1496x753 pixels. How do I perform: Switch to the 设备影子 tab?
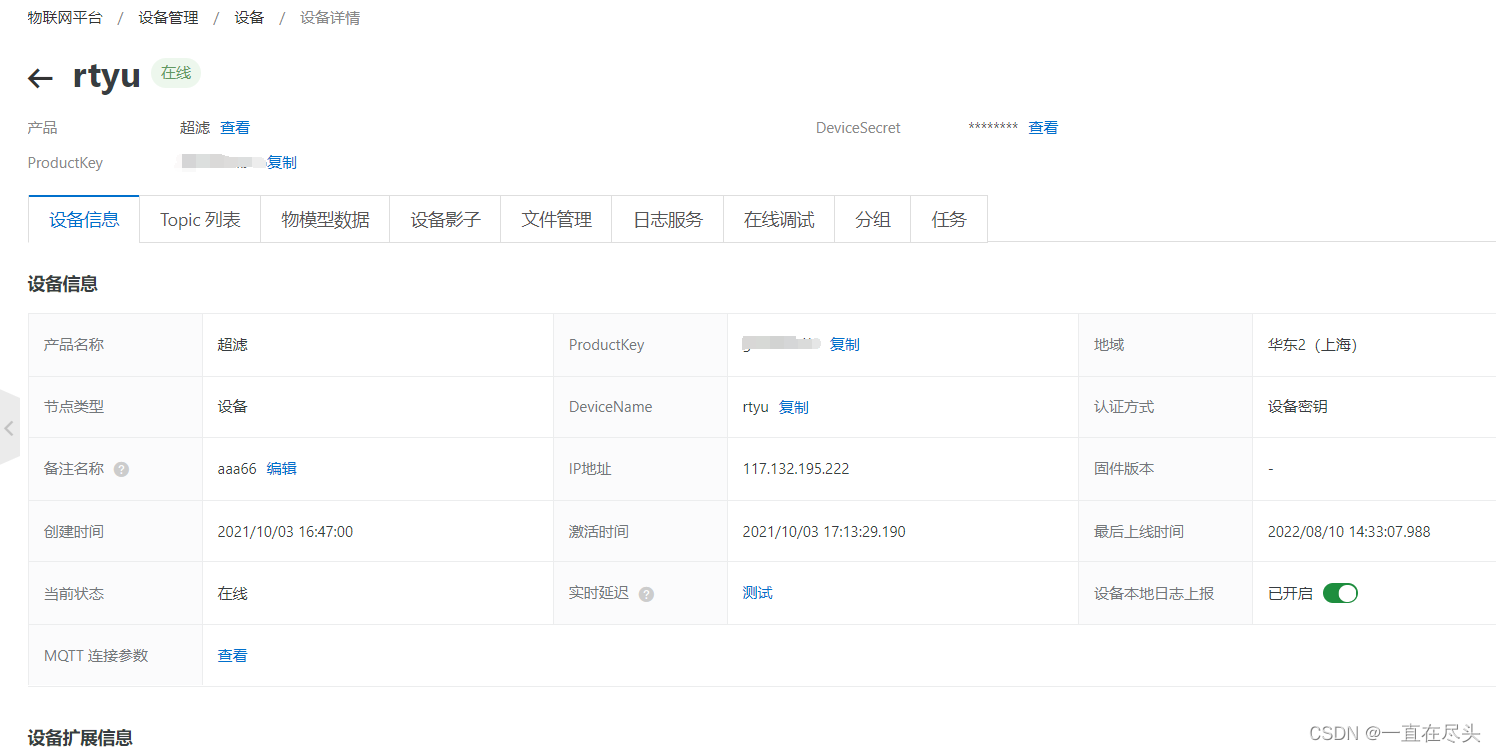click(x=445, y=219)
